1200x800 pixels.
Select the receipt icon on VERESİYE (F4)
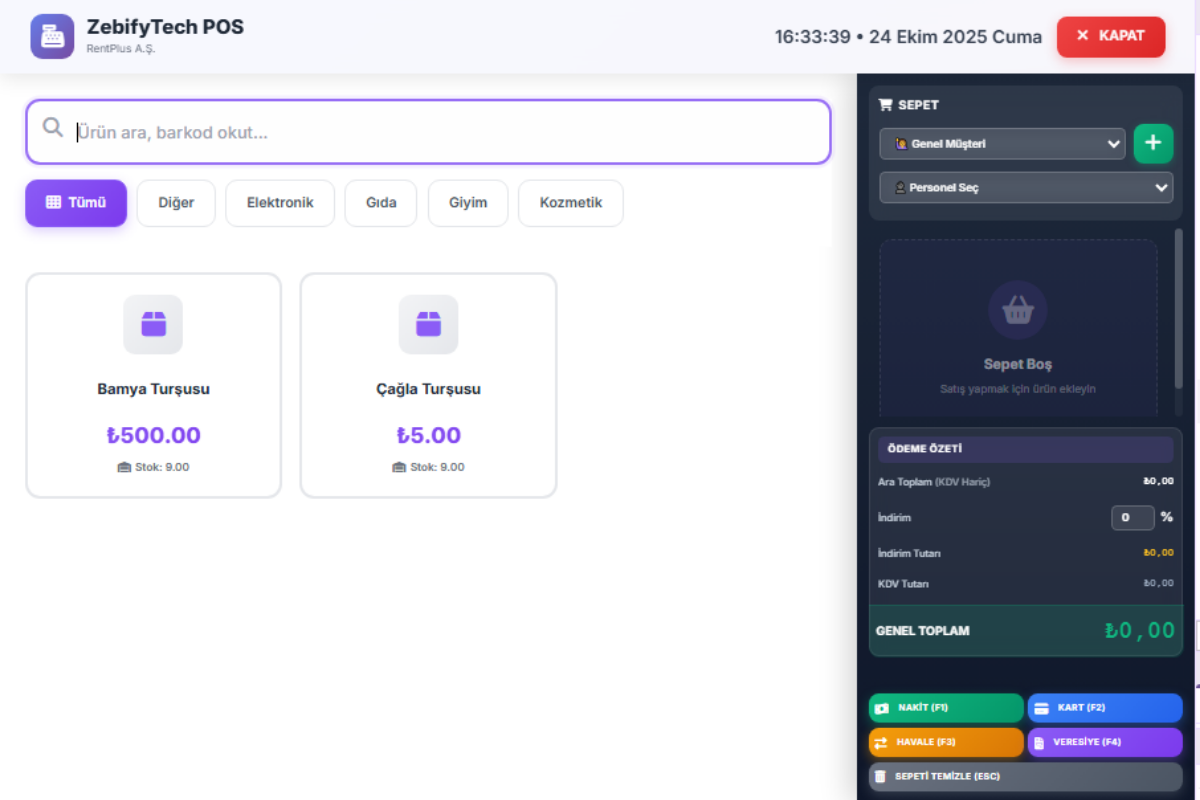(x=1040, y=742)
